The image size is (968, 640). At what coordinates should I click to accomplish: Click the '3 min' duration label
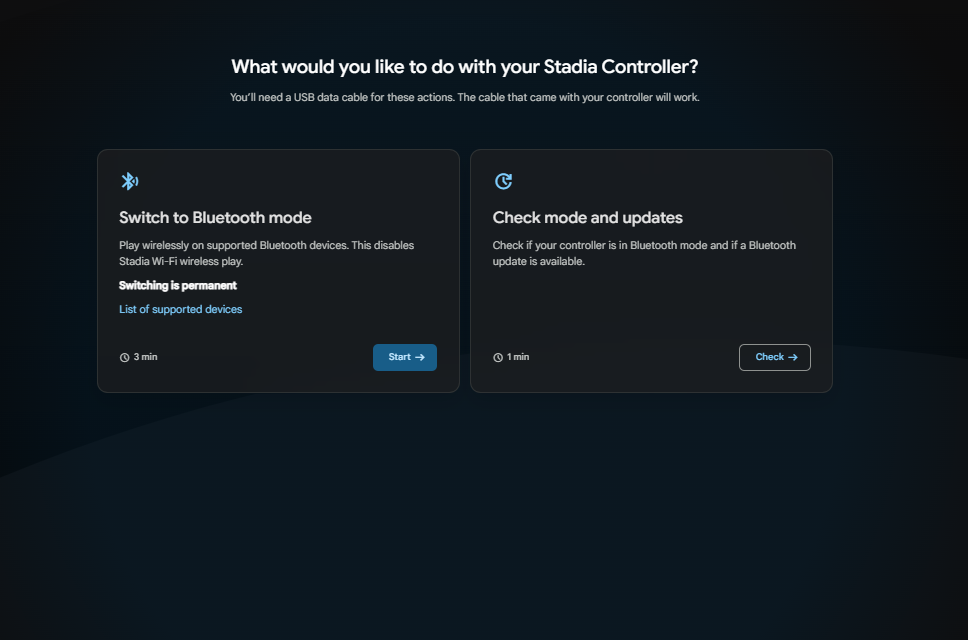(x=146, y=357)
